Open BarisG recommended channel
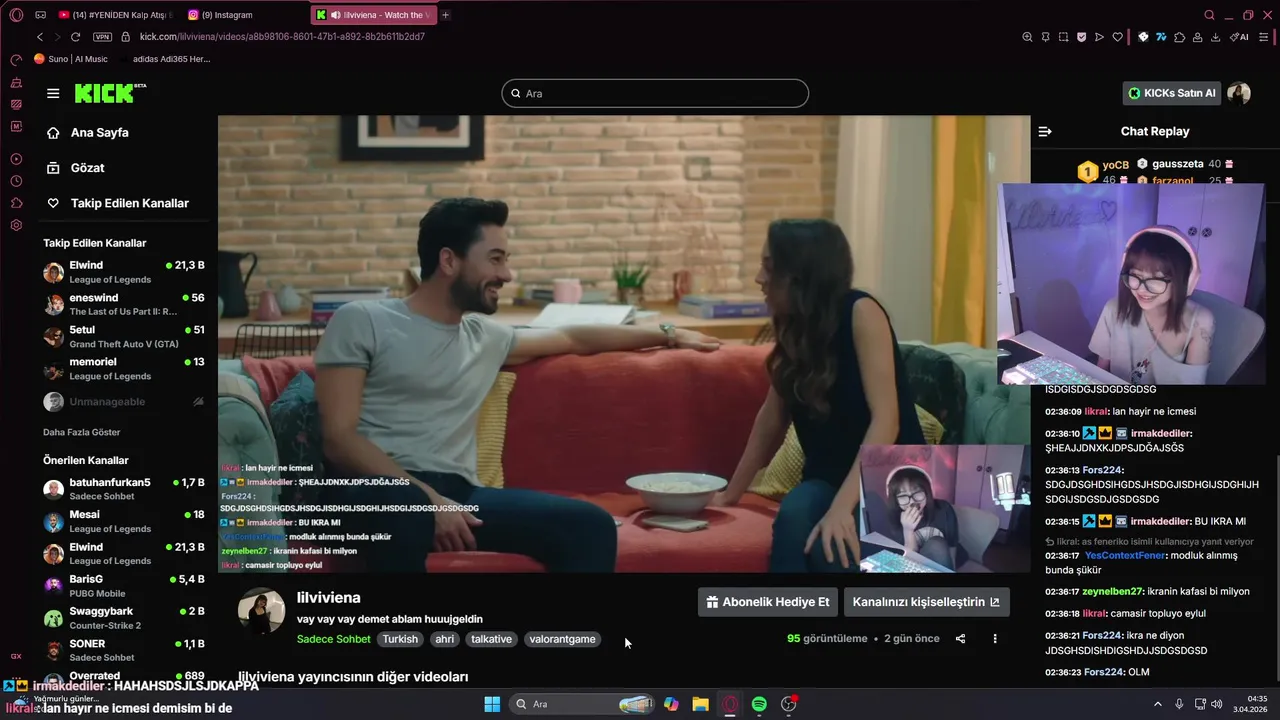The height and width of the screenshot is (720, 1280). [x=125, y=585]
